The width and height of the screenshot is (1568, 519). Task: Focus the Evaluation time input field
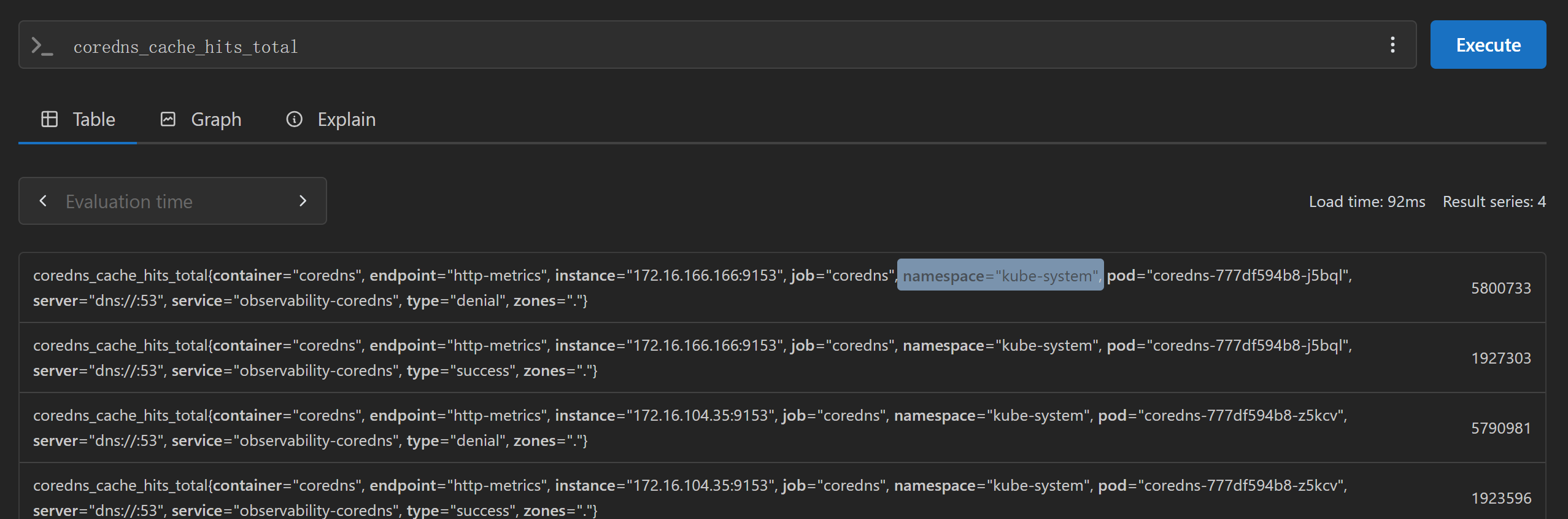coord(172,201)
